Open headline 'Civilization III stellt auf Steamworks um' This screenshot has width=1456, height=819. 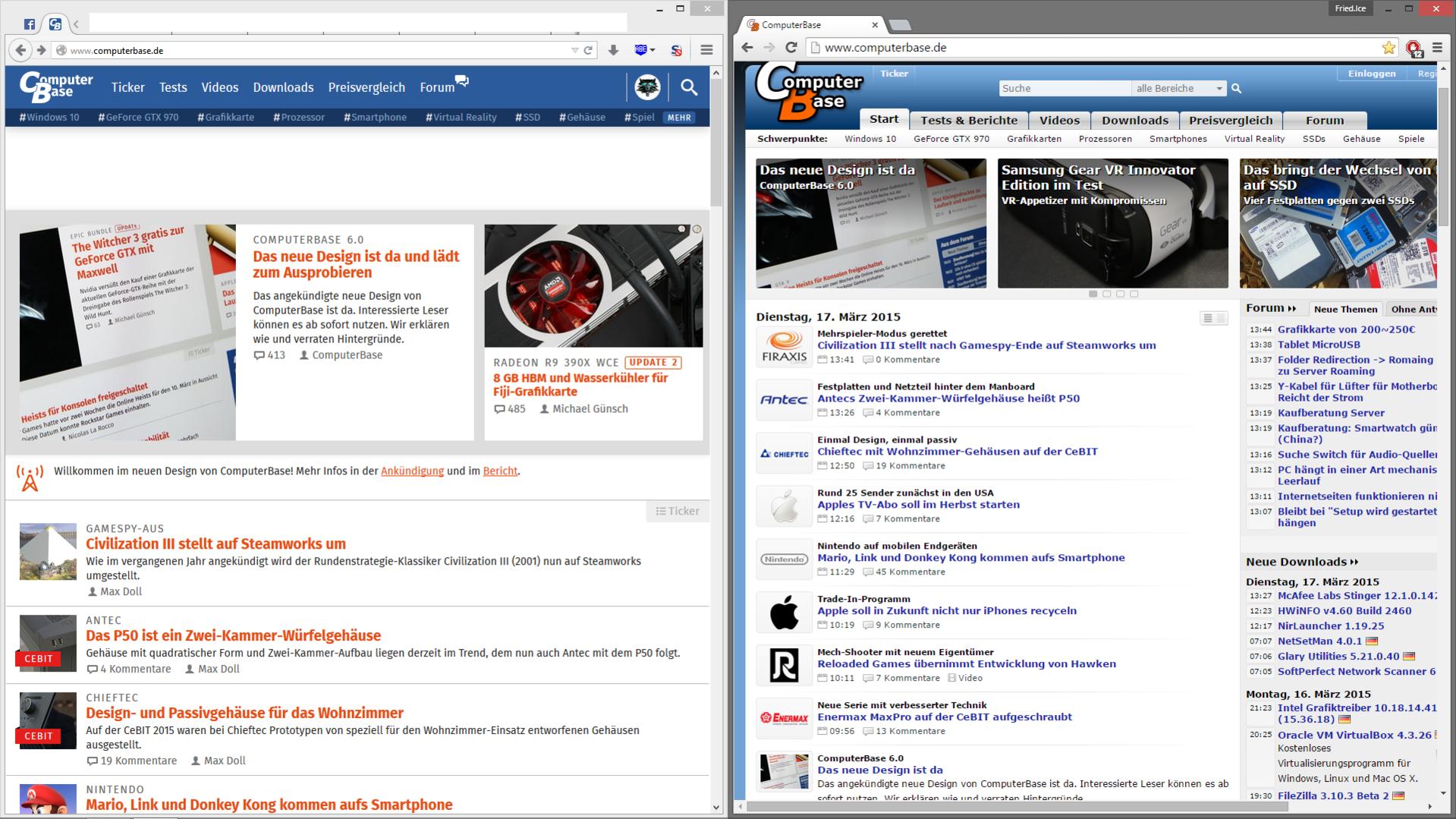[215, 543]
